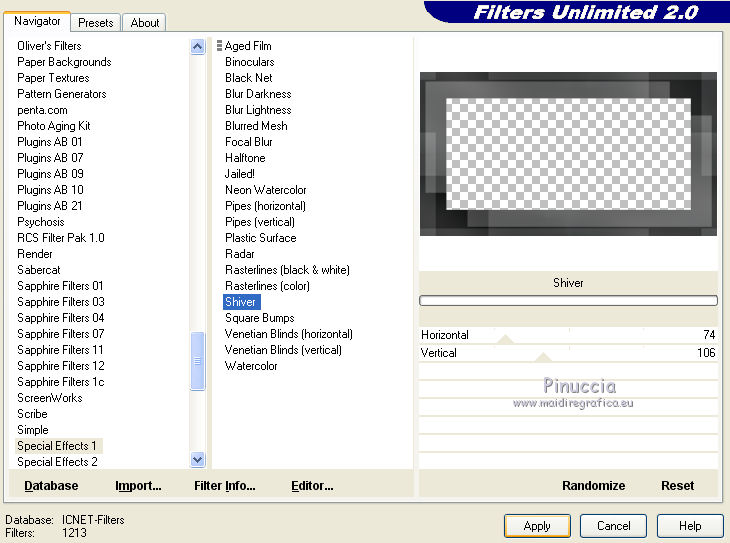Open Photo Aging Kit category
730x543 pixels.
54,126
